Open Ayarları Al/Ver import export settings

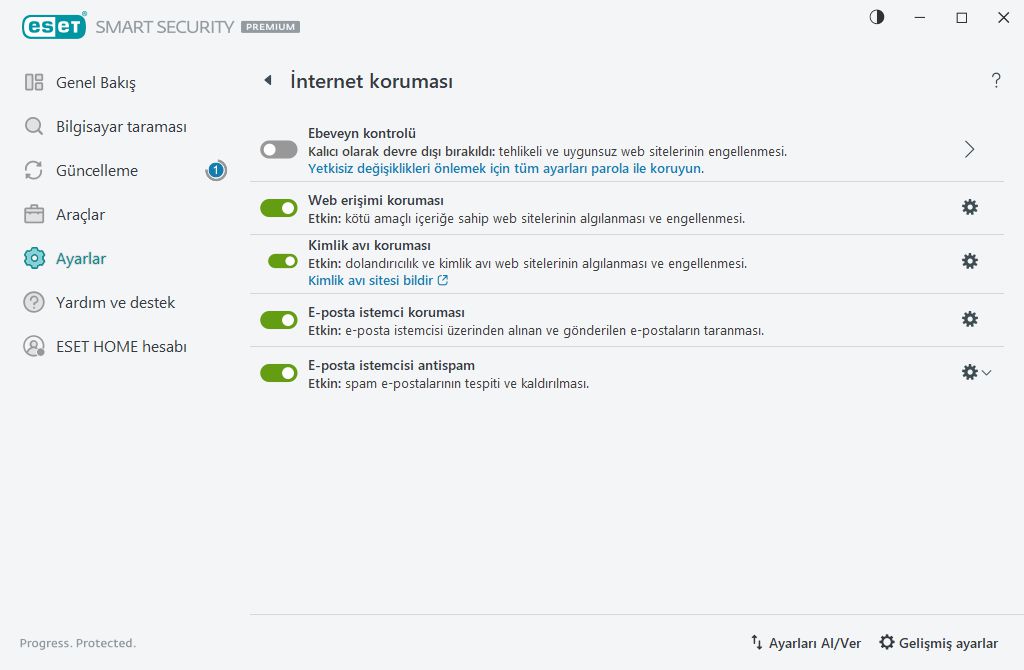pos(806,643)
